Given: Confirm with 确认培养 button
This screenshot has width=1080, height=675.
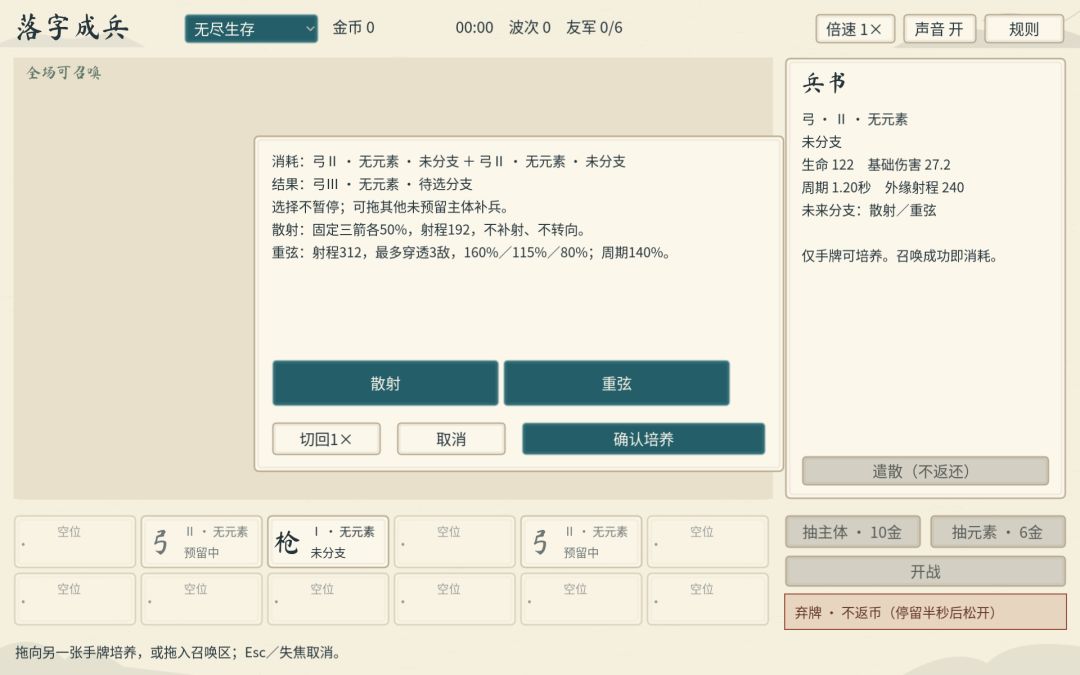Looking at the screenshot, I should point(643,439).
